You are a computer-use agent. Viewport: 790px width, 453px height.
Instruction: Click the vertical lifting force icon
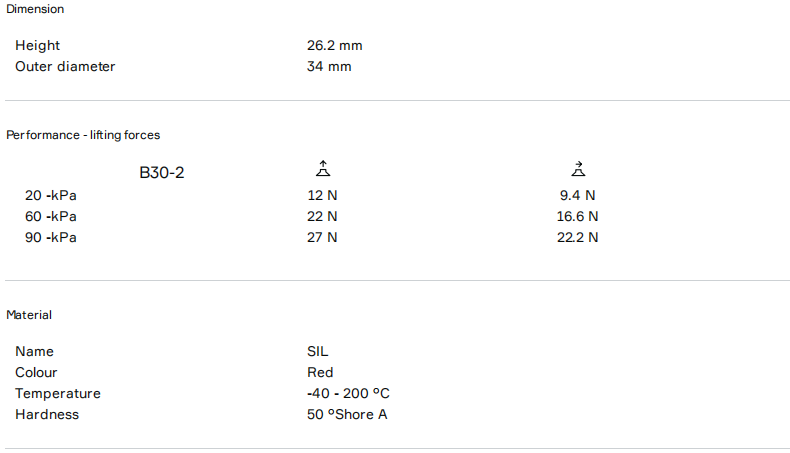coord(322,169)
